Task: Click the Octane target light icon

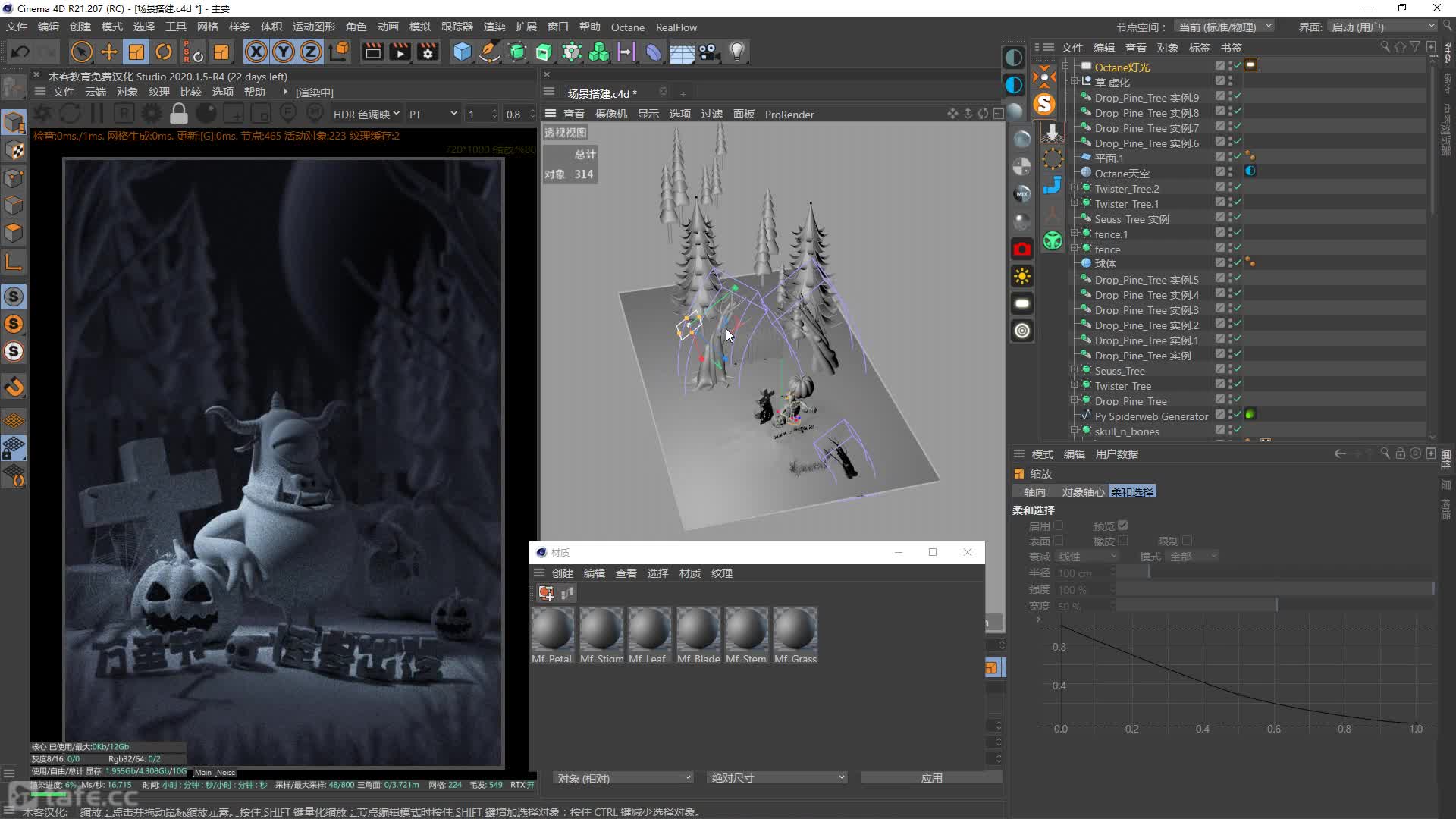Action: pos(1022,331)
